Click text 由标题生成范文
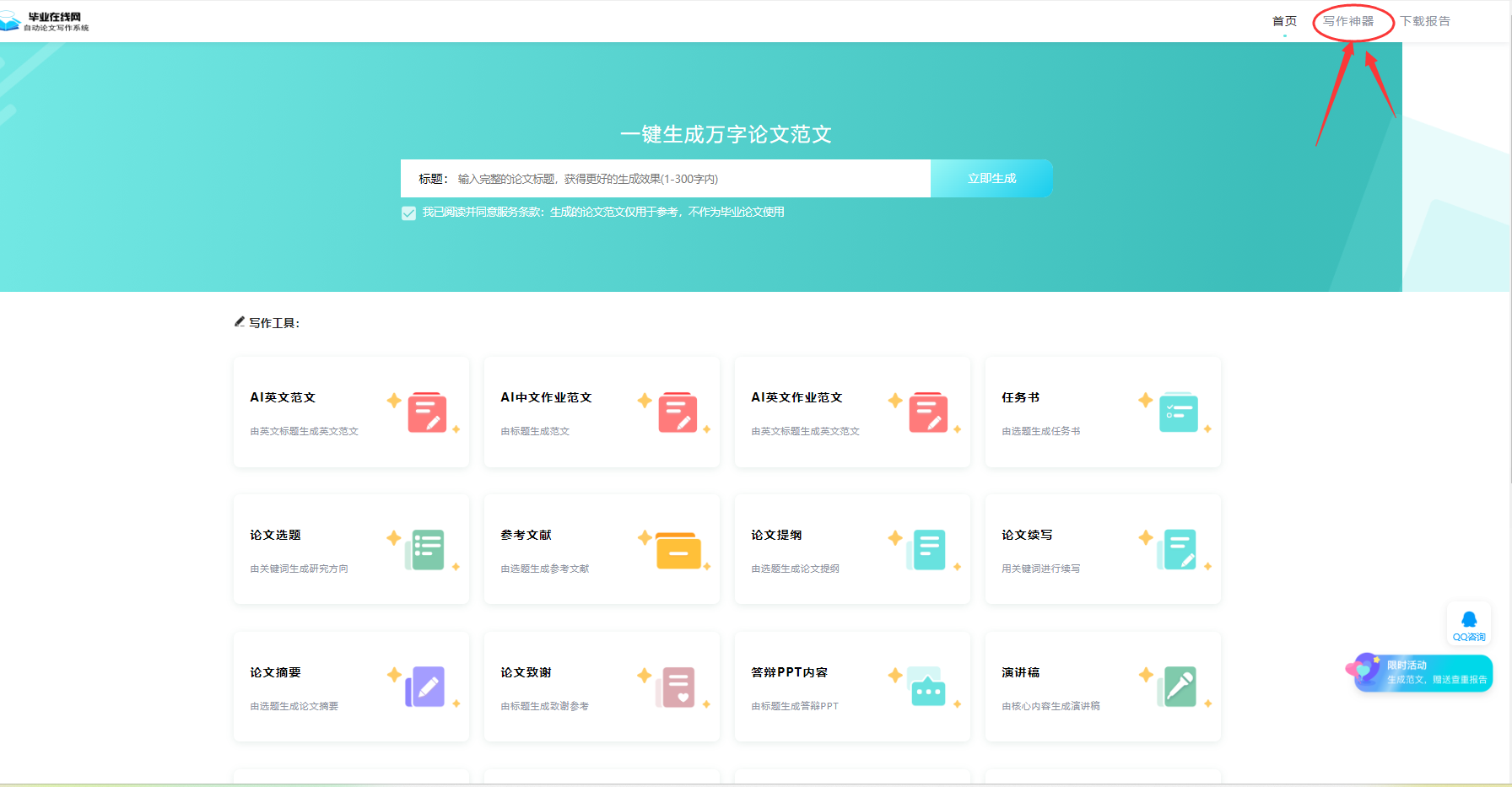The width and height of the screenshot is (1512, 787). tap(535, 431)
